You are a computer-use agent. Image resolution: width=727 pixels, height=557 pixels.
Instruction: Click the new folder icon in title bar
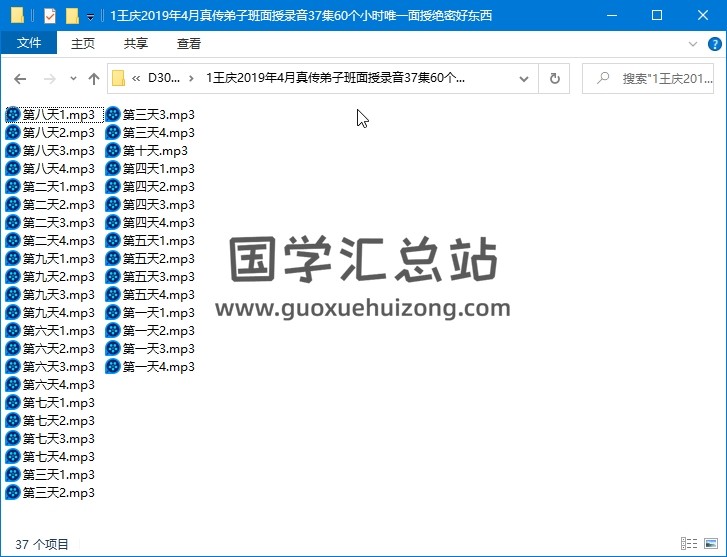tap(71, 16)
